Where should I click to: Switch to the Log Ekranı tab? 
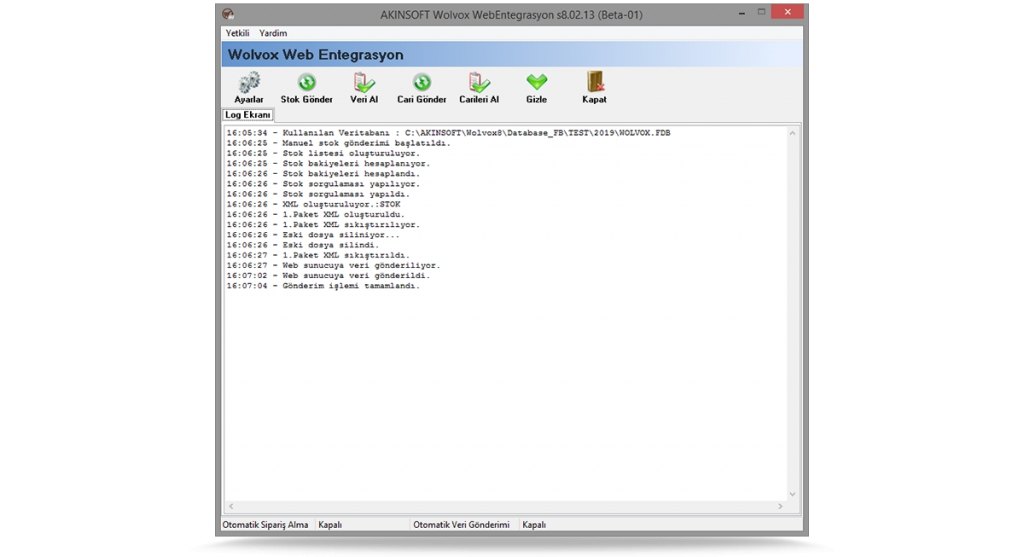click(248, 115)
